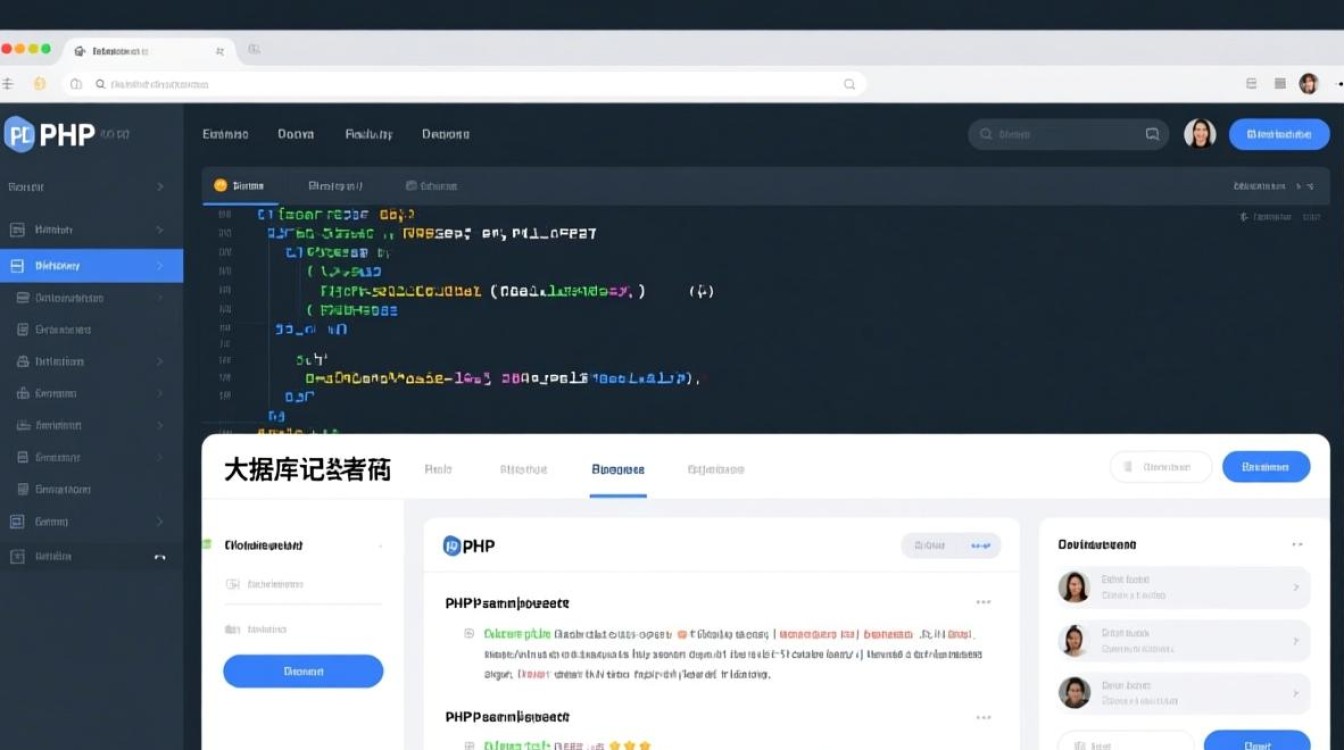Screen dimensions: 1344x750
Task: Expand the chevron on the highlighted sidebar item
Action: pyautogui.click(x=160, y=265)
